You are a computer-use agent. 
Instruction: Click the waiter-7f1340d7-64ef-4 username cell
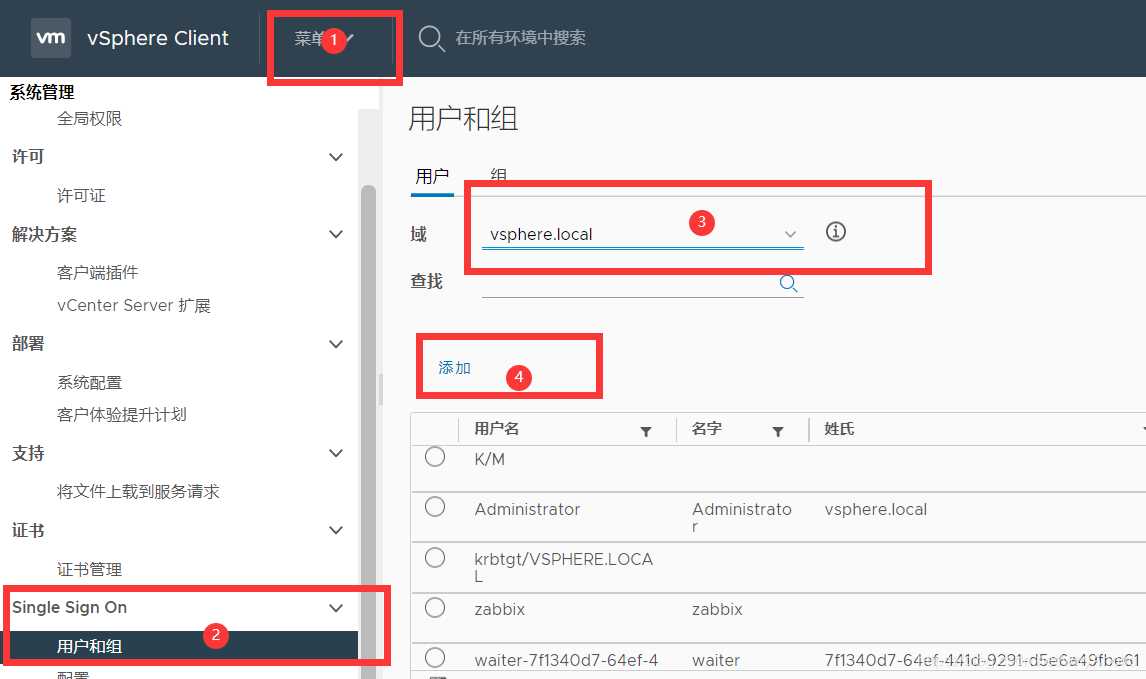(x=566, y=660)
